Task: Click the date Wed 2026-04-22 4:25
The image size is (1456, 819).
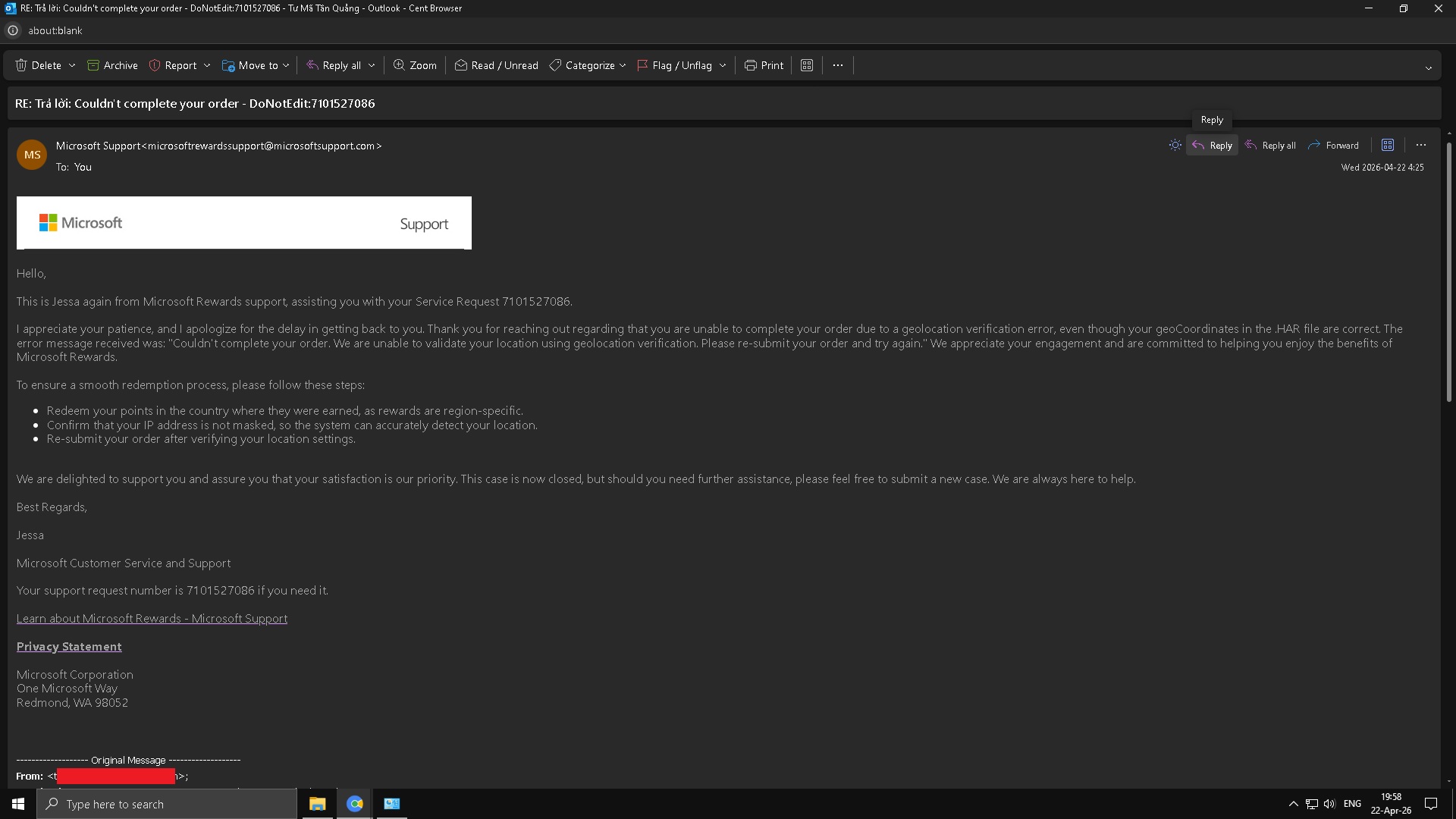Action: (1382, 168)
